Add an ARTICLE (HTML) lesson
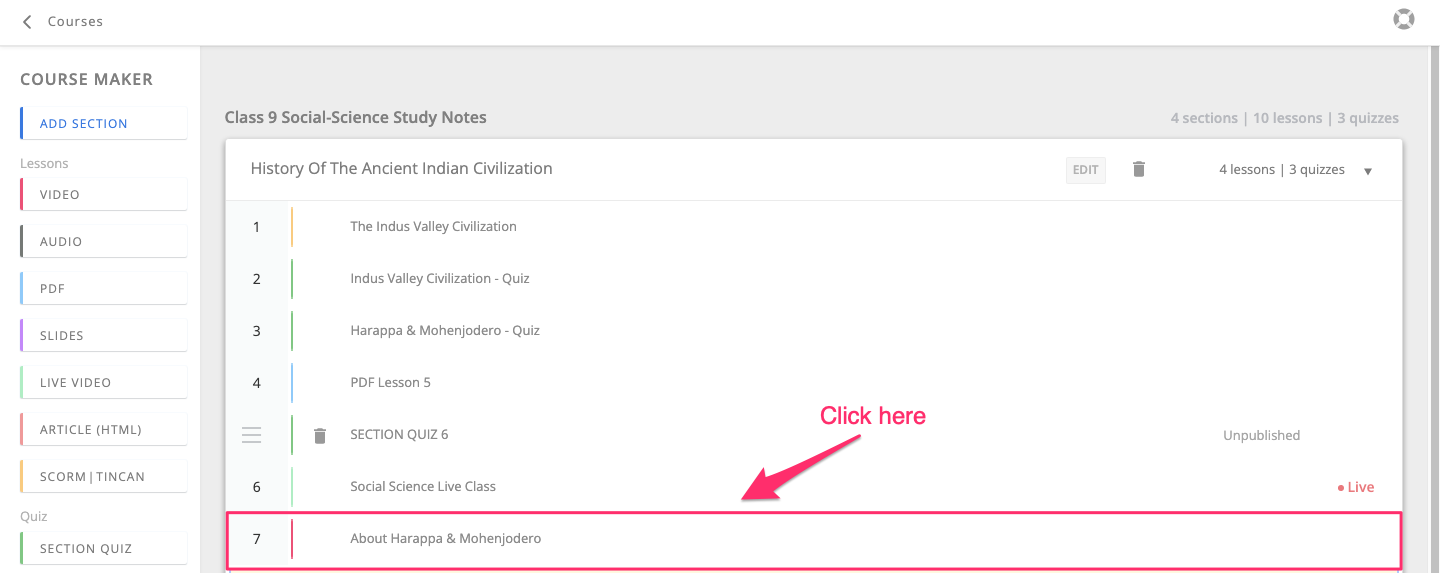Image resolution: width=1440 pixels, height=573 pixels. 104,430
